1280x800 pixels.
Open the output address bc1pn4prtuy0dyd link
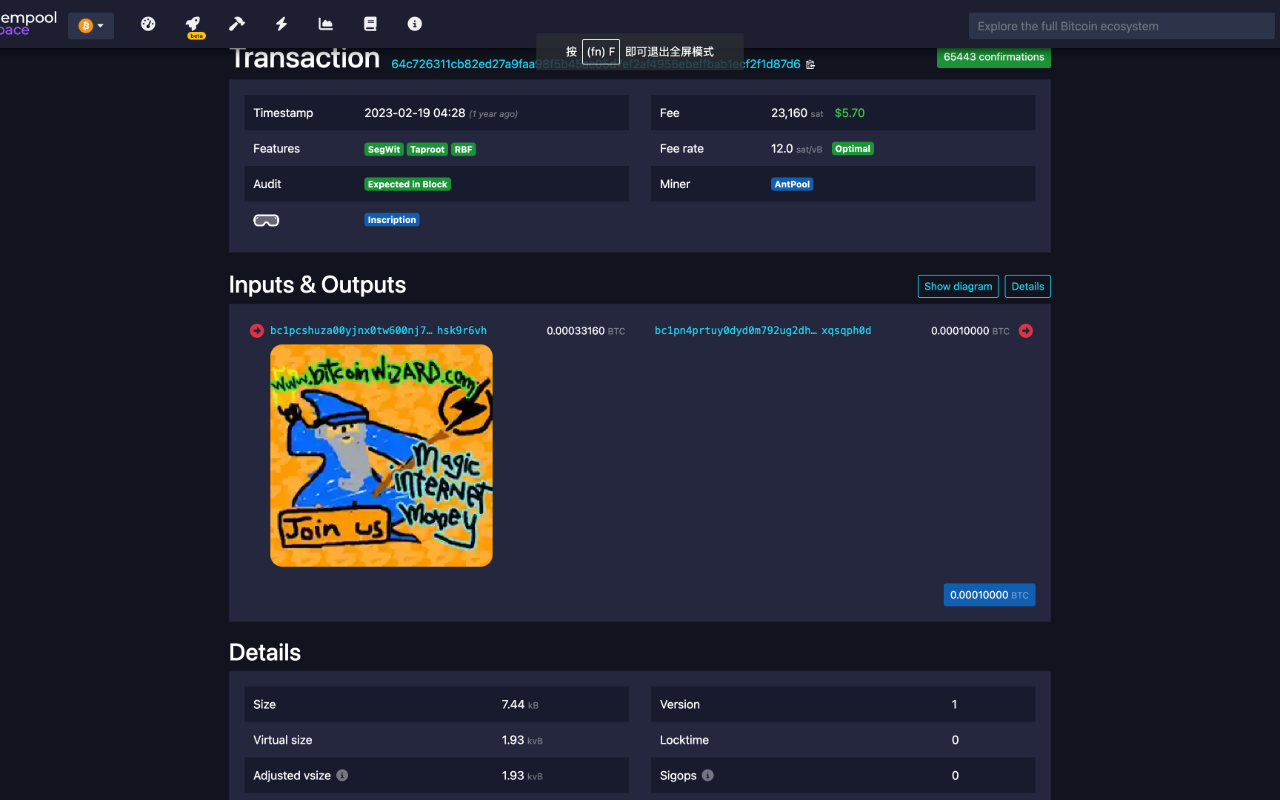pyautogui.click(x=763, y=331)
